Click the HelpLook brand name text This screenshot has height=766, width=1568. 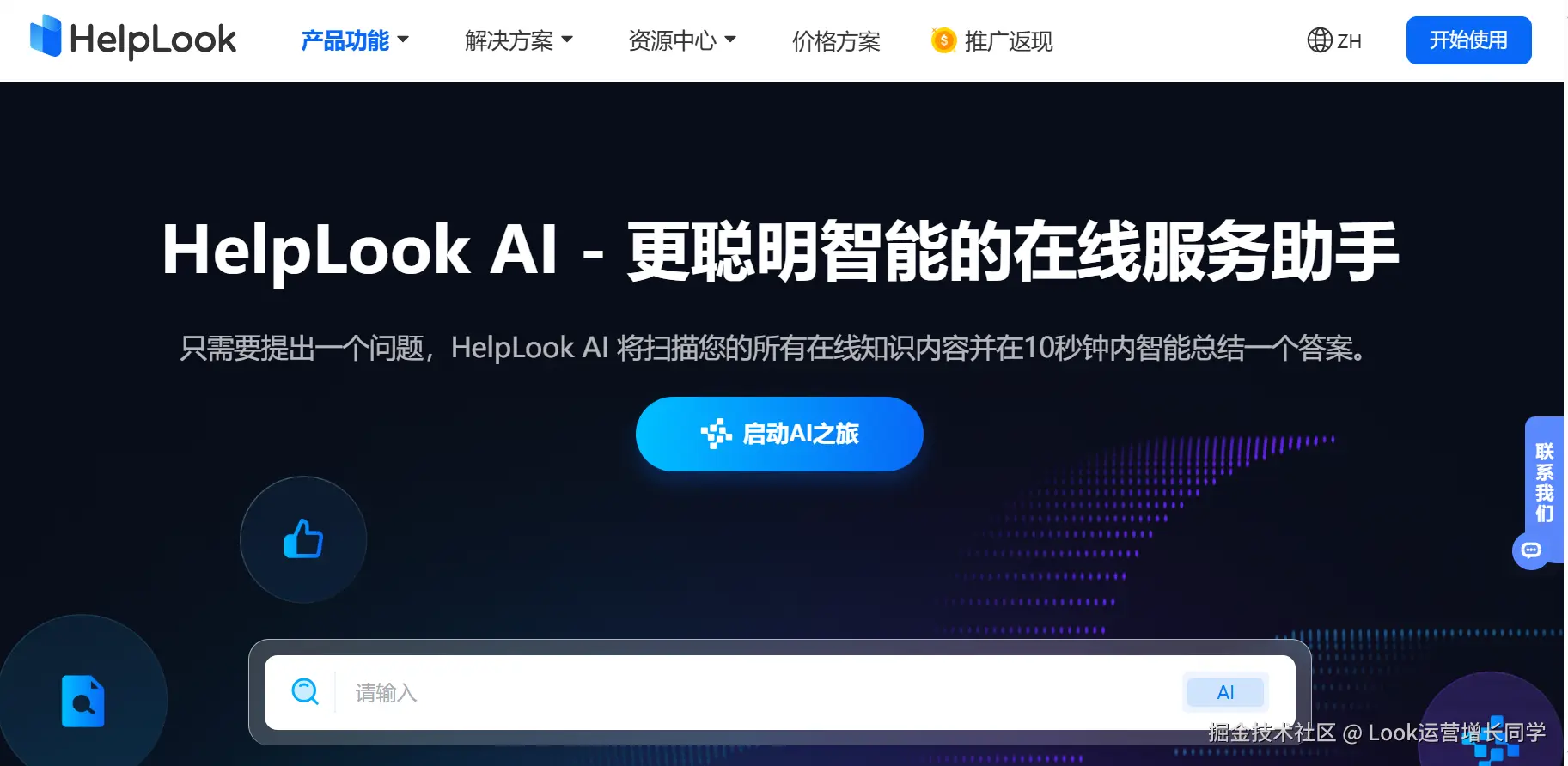pos(153,40)
